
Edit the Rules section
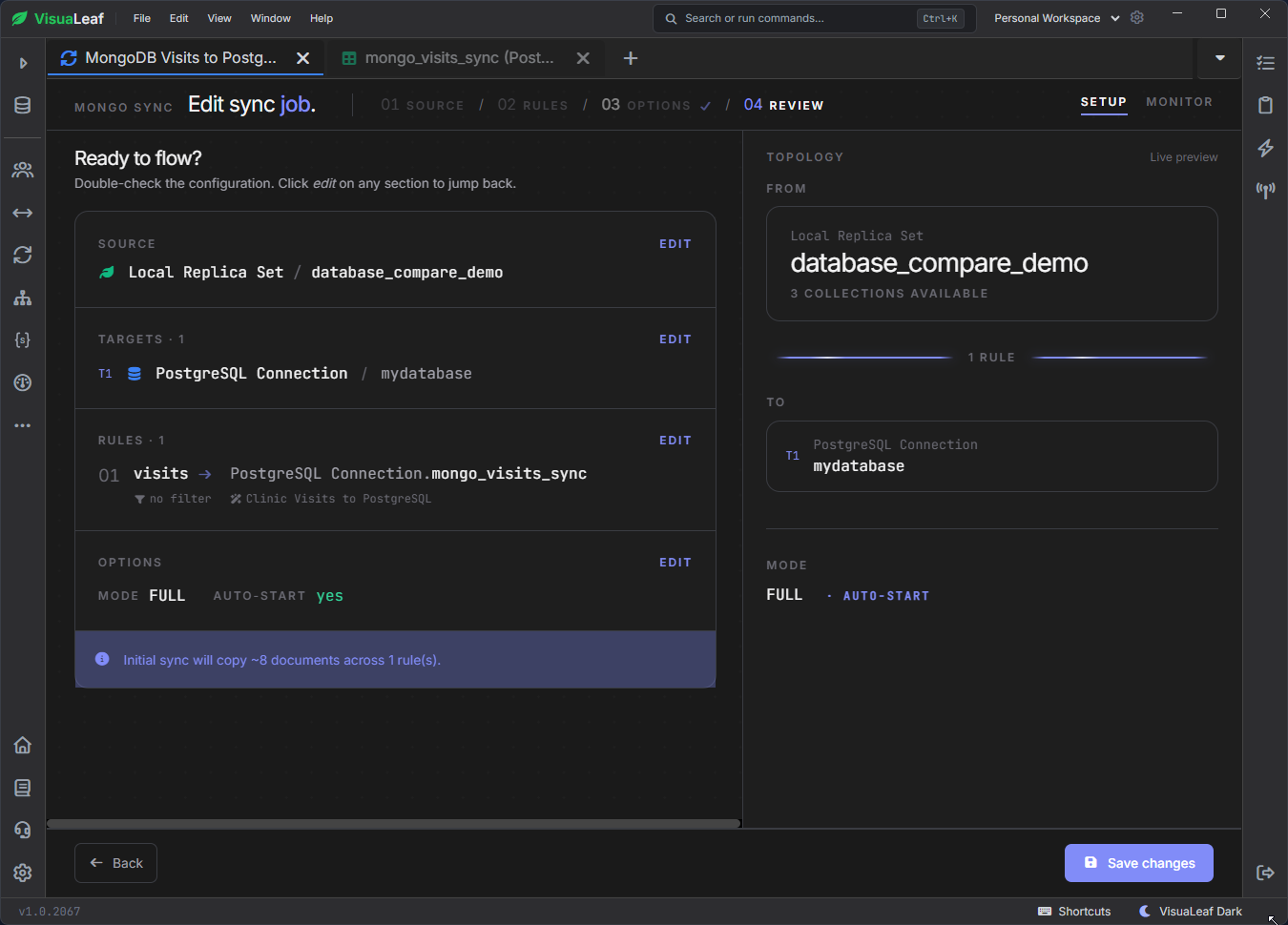(675, 441)
